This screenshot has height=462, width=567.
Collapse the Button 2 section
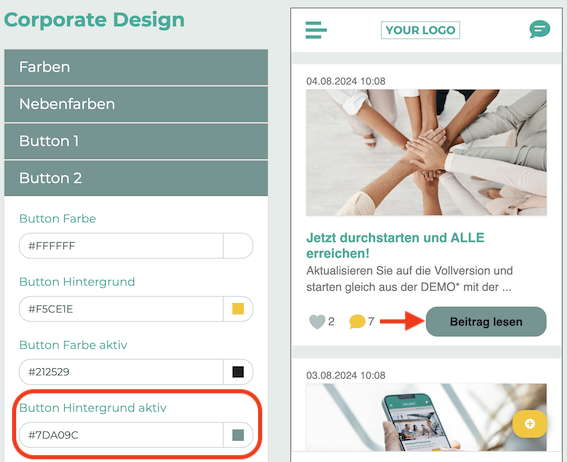click(x=136, y=178)
